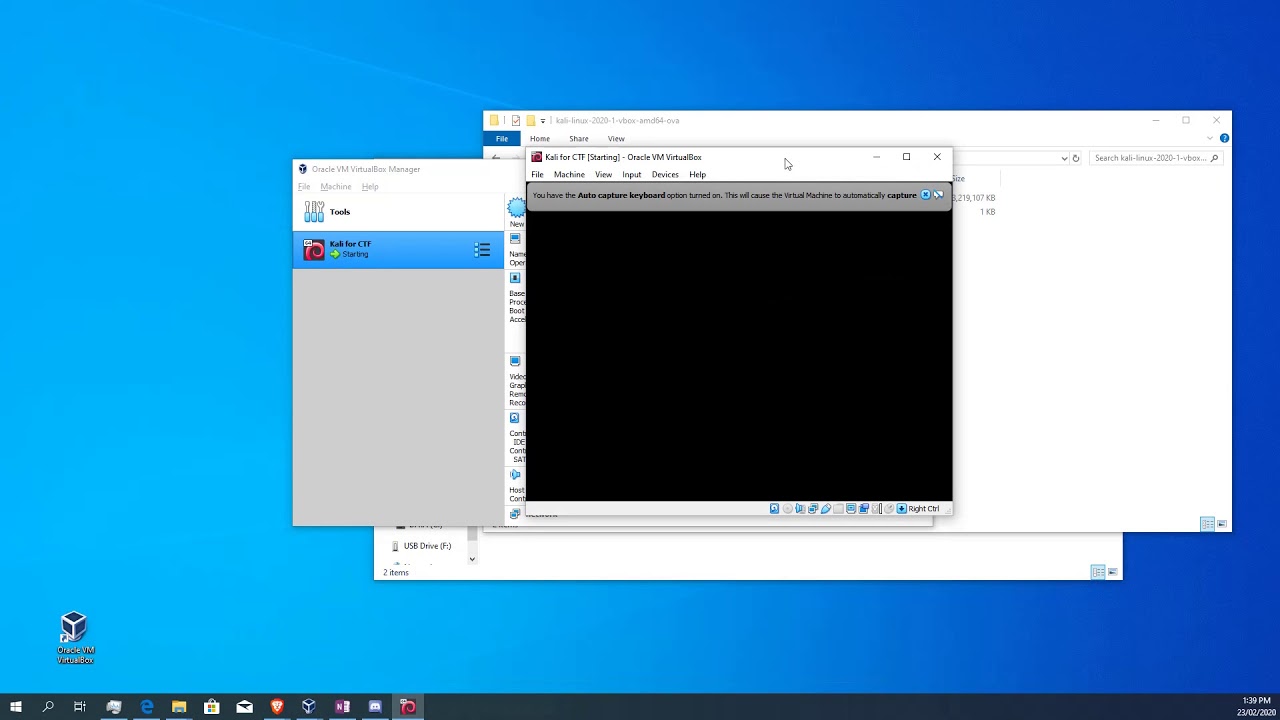1280x720 pixels.
Task: Expand the Kali for CTF machine tools menu
Action: [482, 249]
